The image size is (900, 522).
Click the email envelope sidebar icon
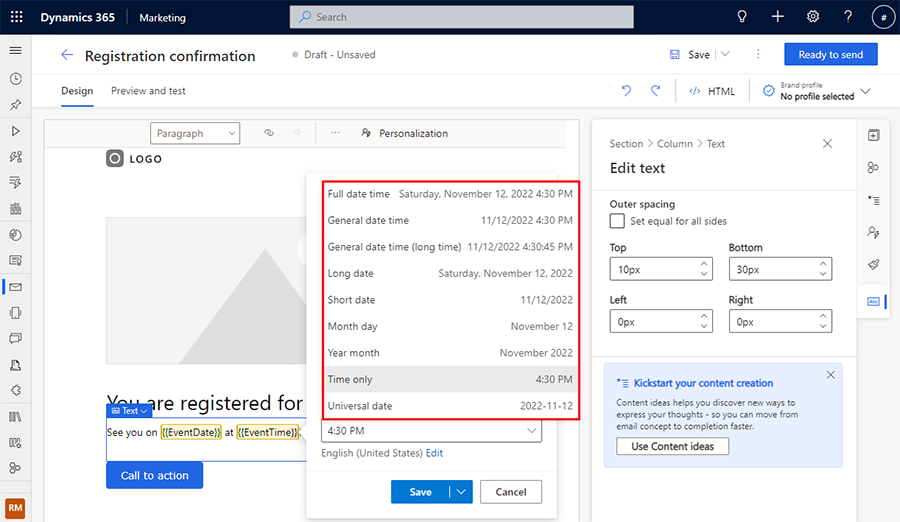pos(15,287)
